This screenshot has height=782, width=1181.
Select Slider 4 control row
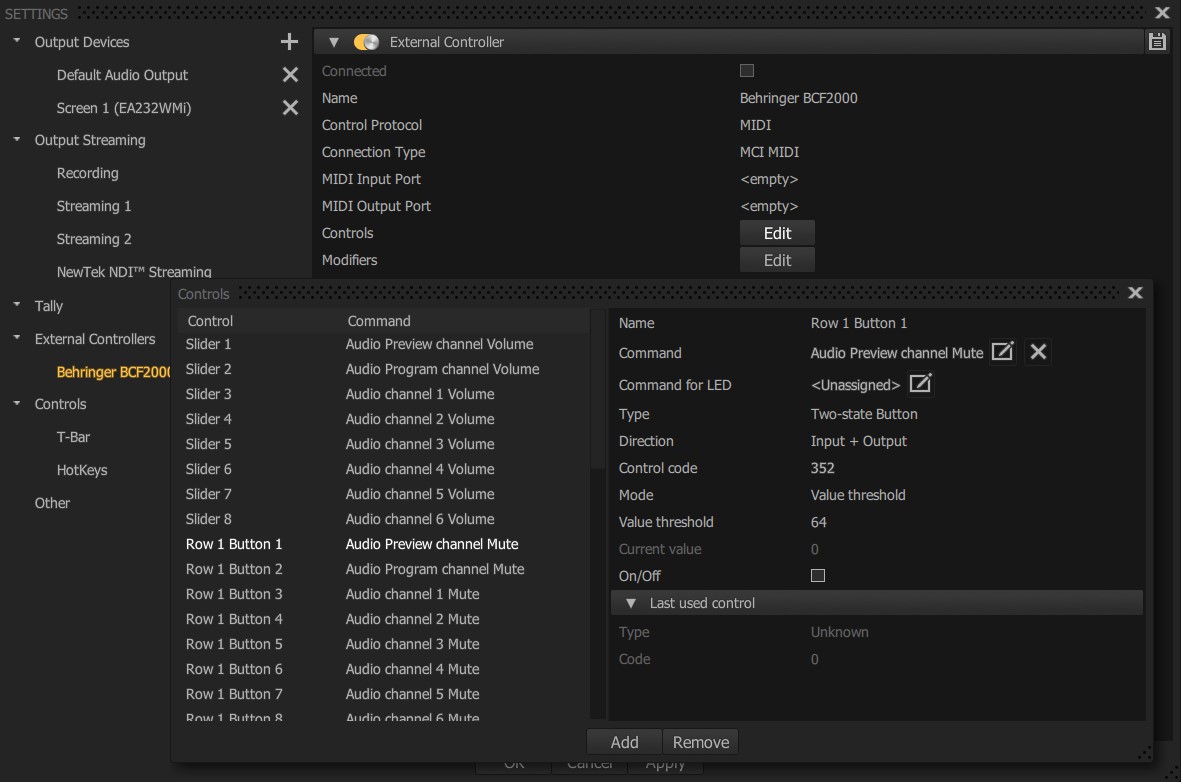[x=384, y=419]
